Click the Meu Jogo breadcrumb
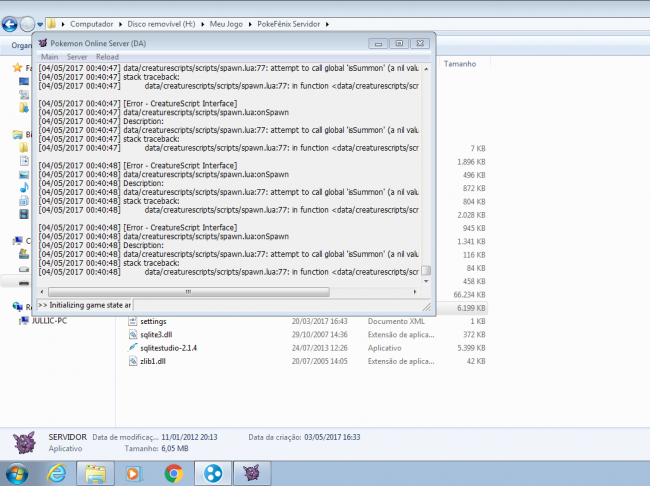Image resolution: width=650 pixels, height=486 pixels. click(x=226, y=24)
